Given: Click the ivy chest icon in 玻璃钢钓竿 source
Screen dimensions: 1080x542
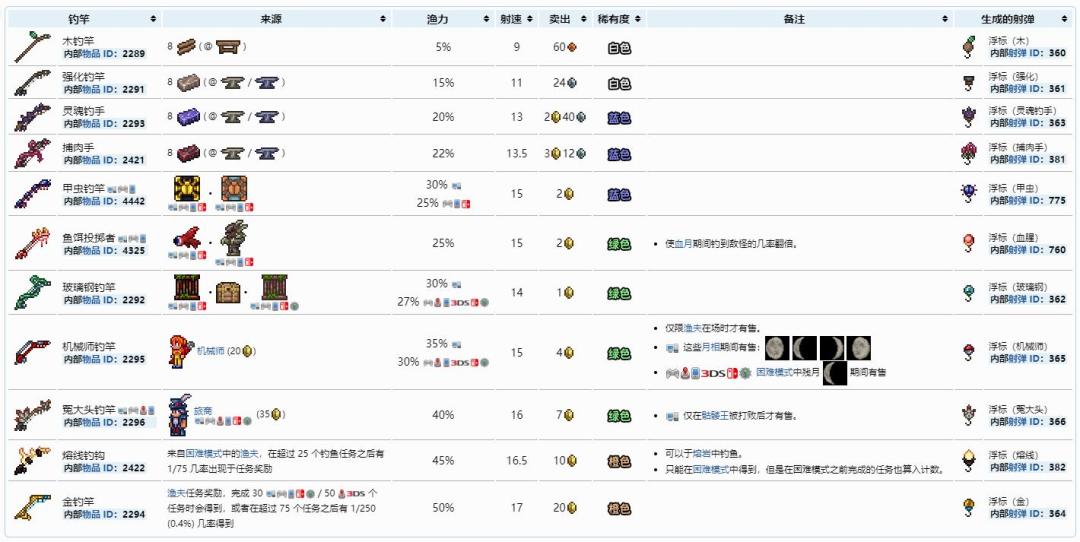Looking at the screenshot, I should coord(229,291).
